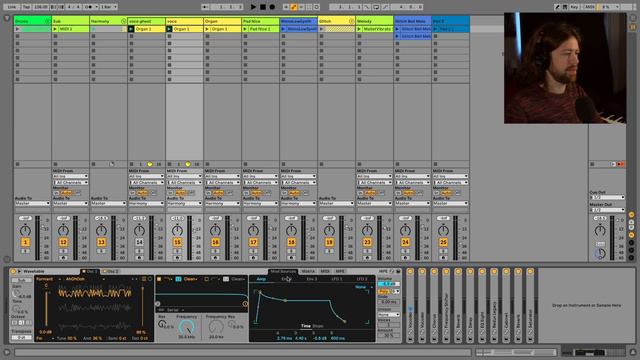Toggle track activator 1 on Drums
This screenshot has height=360, width=640.
coord(25,242)
